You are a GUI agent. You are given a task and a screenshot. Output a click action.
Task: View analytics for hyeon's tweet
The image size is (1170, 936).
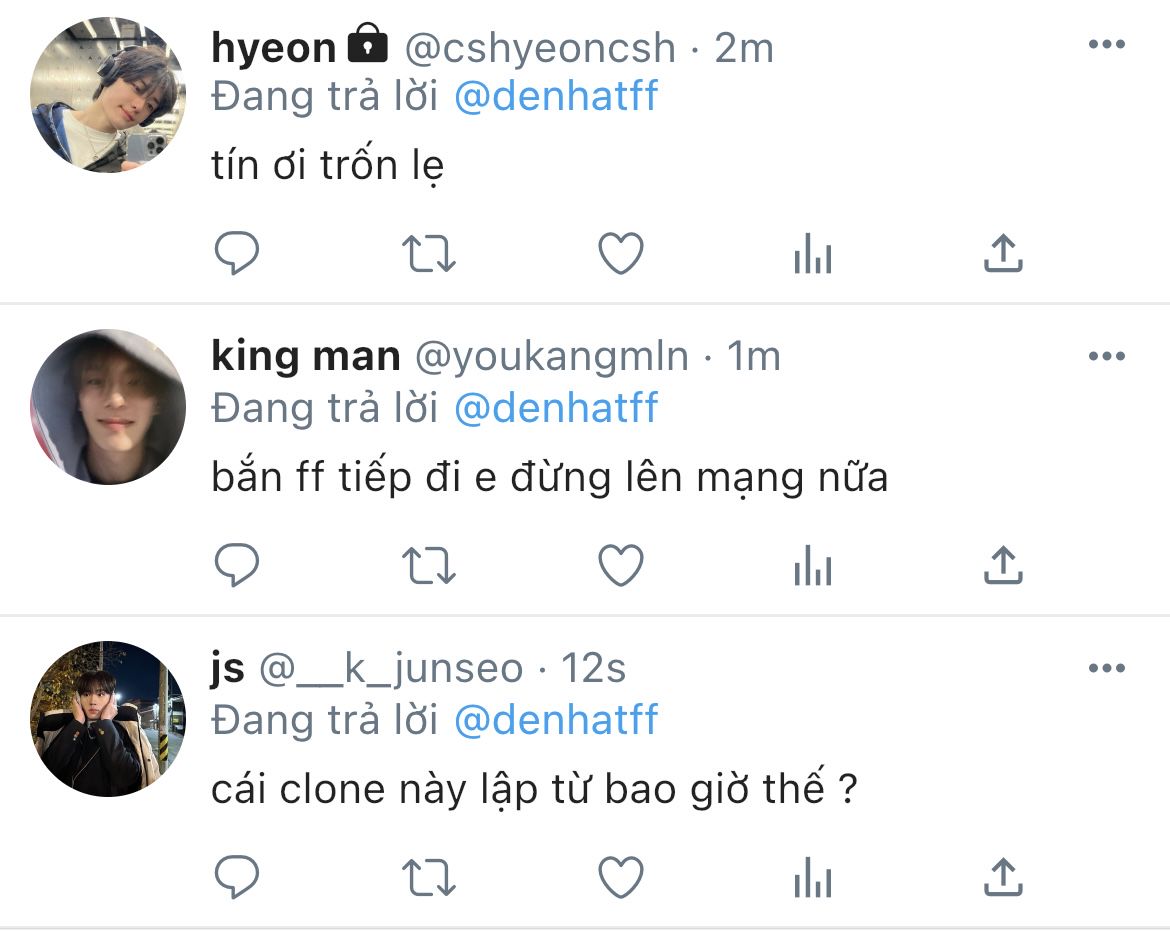[x=812, y=256]
